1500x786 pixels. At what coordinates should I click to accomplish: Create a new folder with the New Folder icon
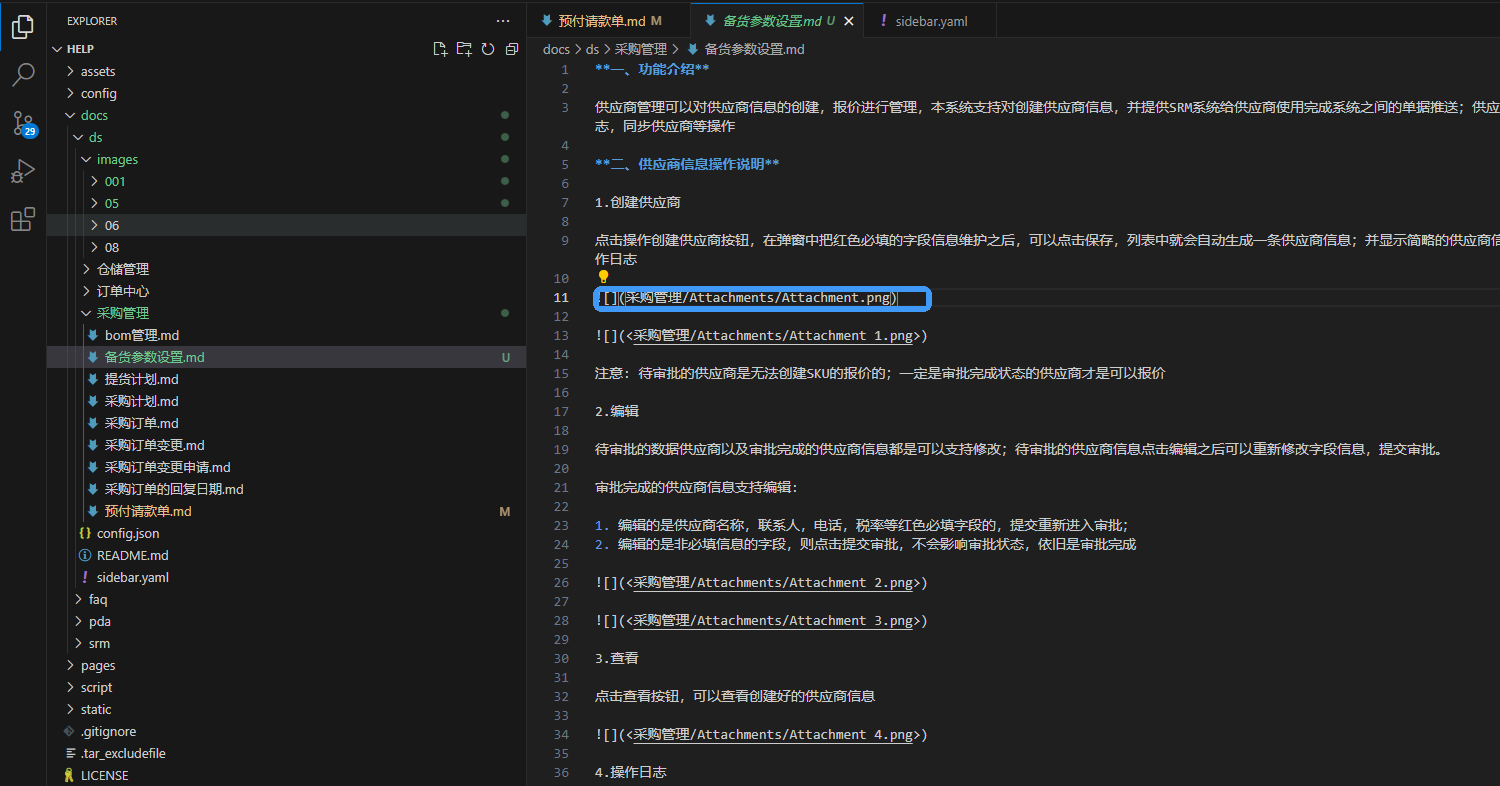464,48
